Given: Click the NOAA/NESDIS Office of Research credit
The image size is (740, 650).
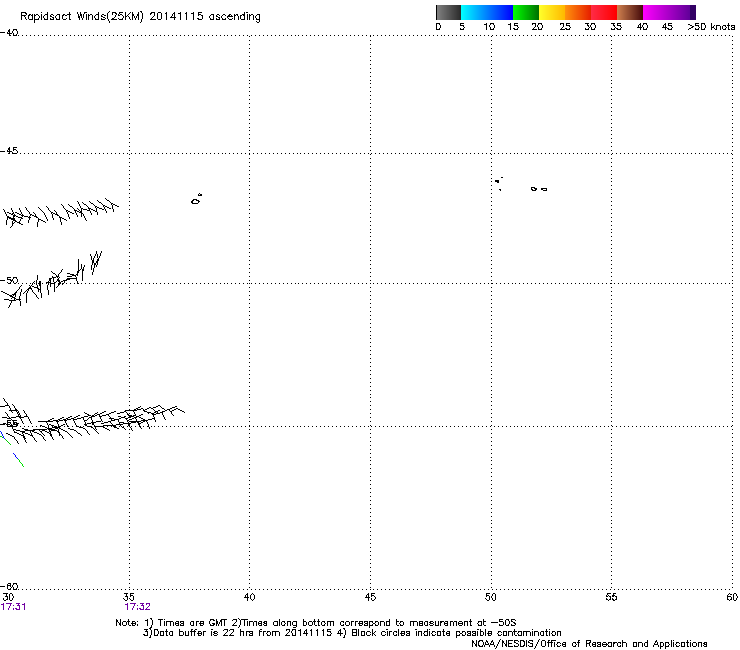Looking at the screenshot, I should coord(589,644).
